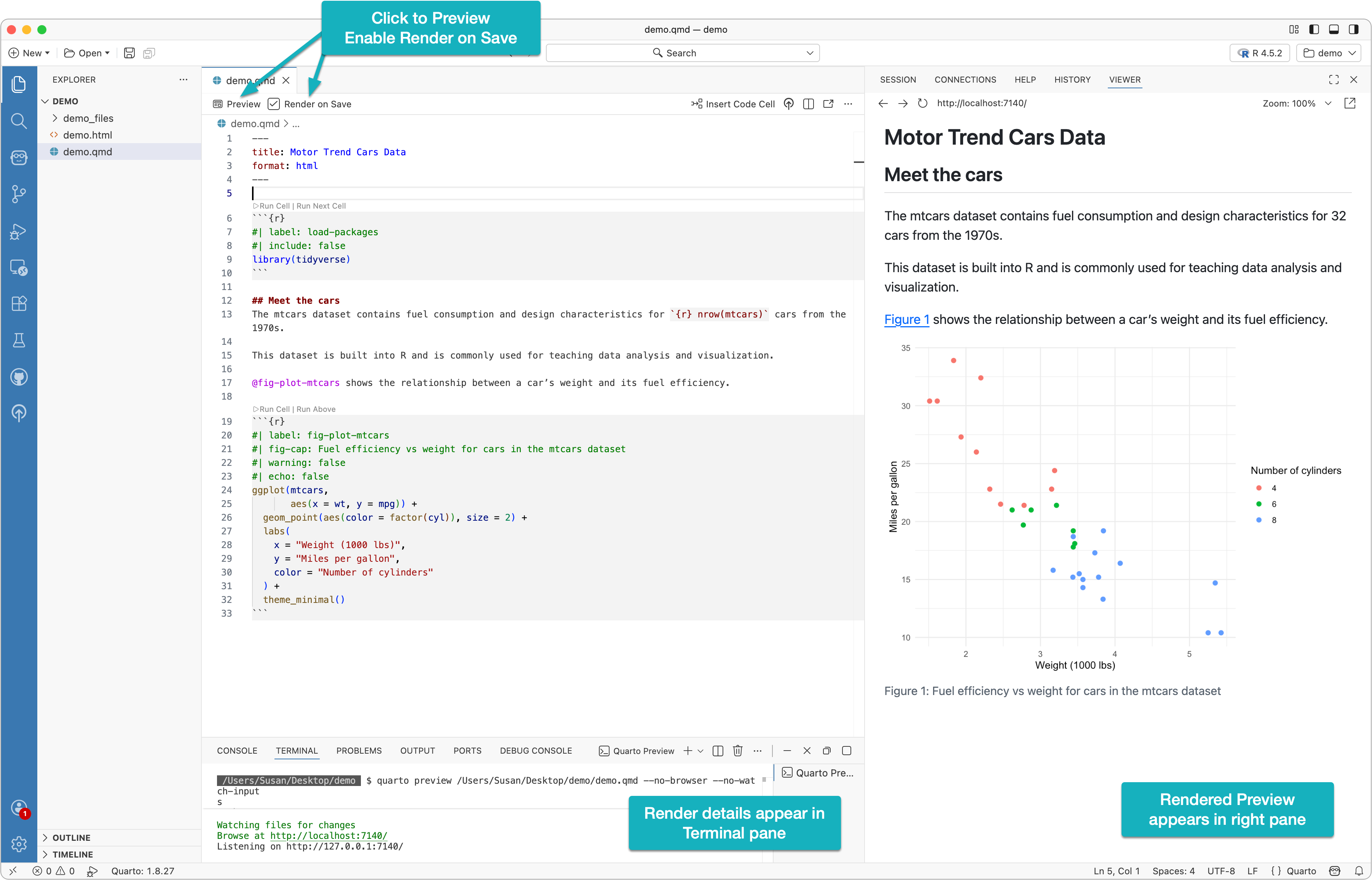Open the Extensions view in sidebar
The width and height of the screenshot is (1372, 880).
(19, 303)
